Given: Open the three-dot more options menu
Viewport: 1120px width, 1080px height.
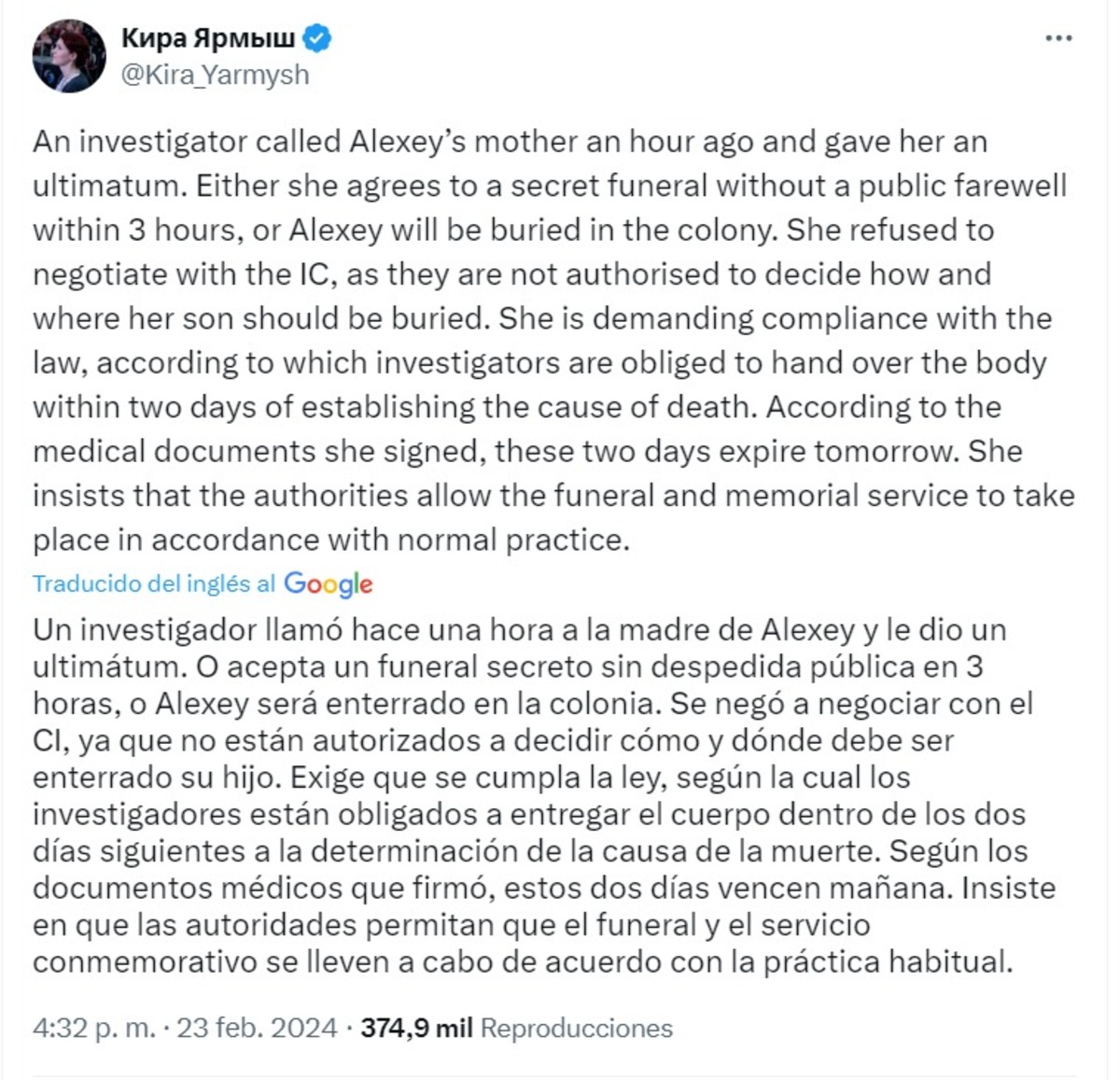Looking at the screenshot, I should tap(1058, 38).
